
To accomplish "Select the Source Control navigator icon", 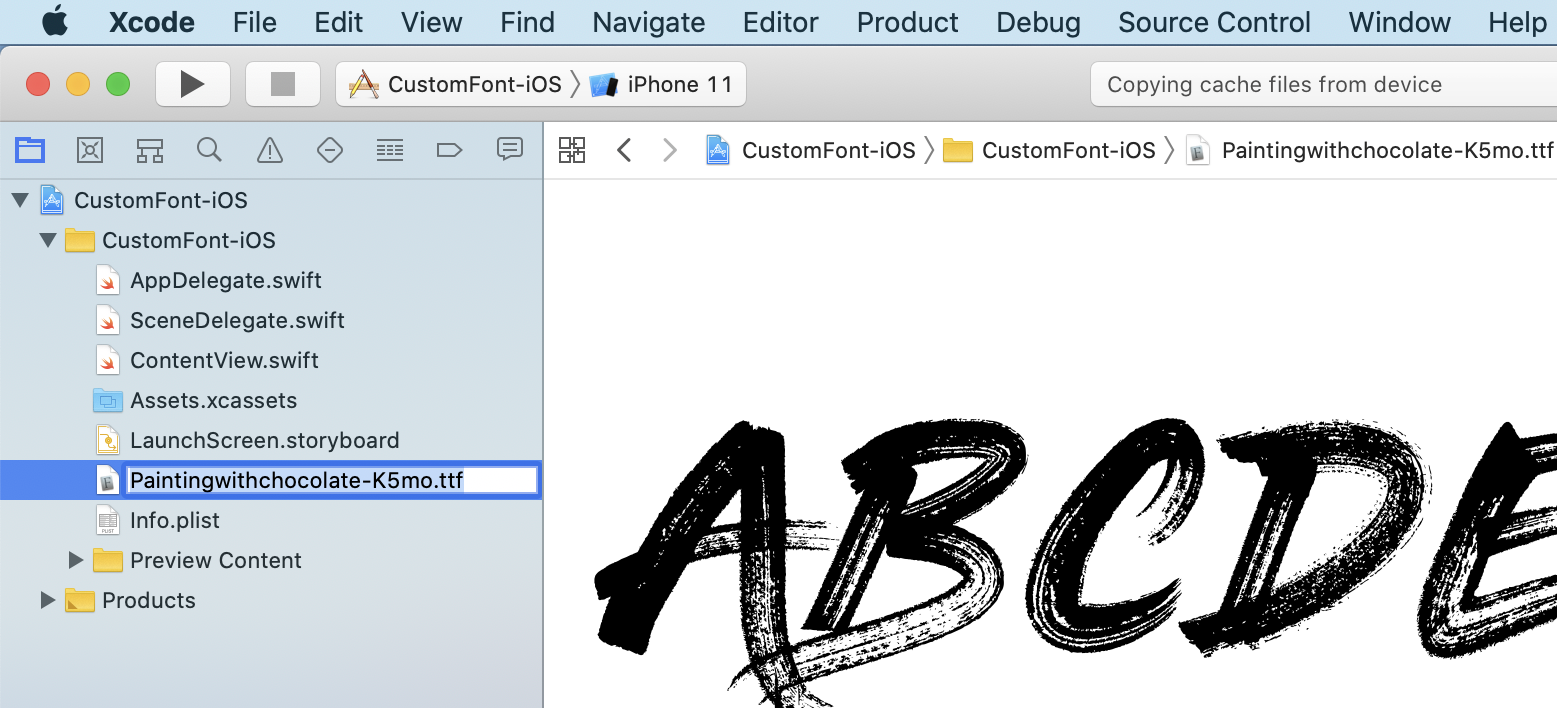I will pyautogui.click(x=90, y=150).
